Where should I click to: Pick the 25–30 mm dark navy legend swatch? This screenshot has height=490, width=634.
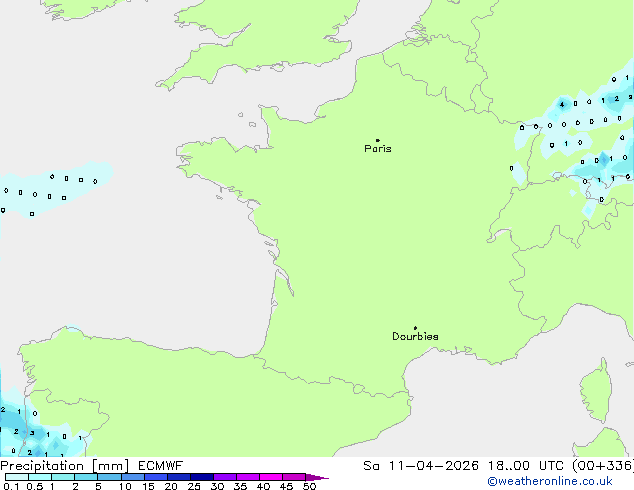point(202,477)
